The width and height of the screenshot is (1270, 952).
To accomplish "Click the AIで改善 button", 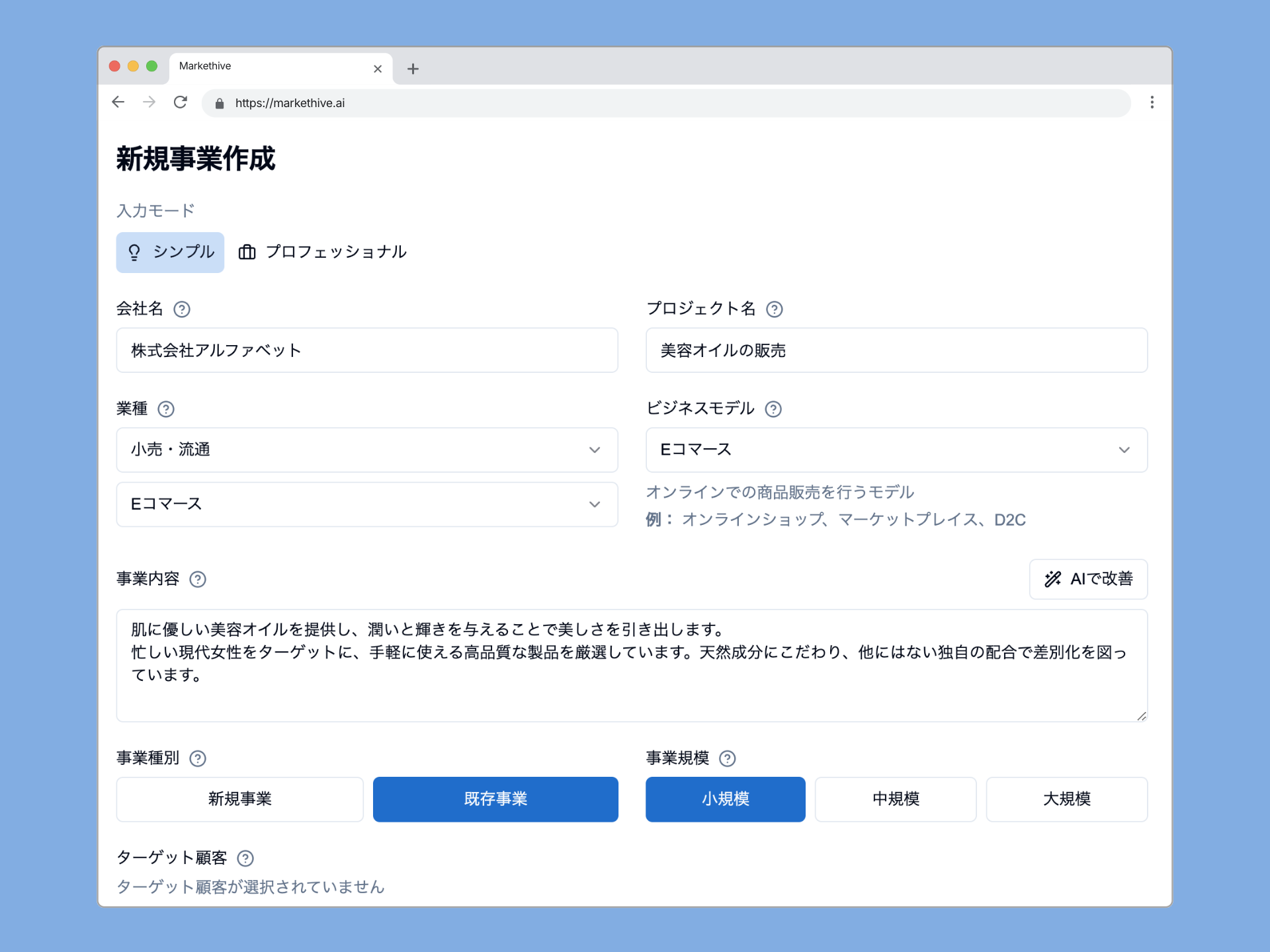I will click(1087, 580).
